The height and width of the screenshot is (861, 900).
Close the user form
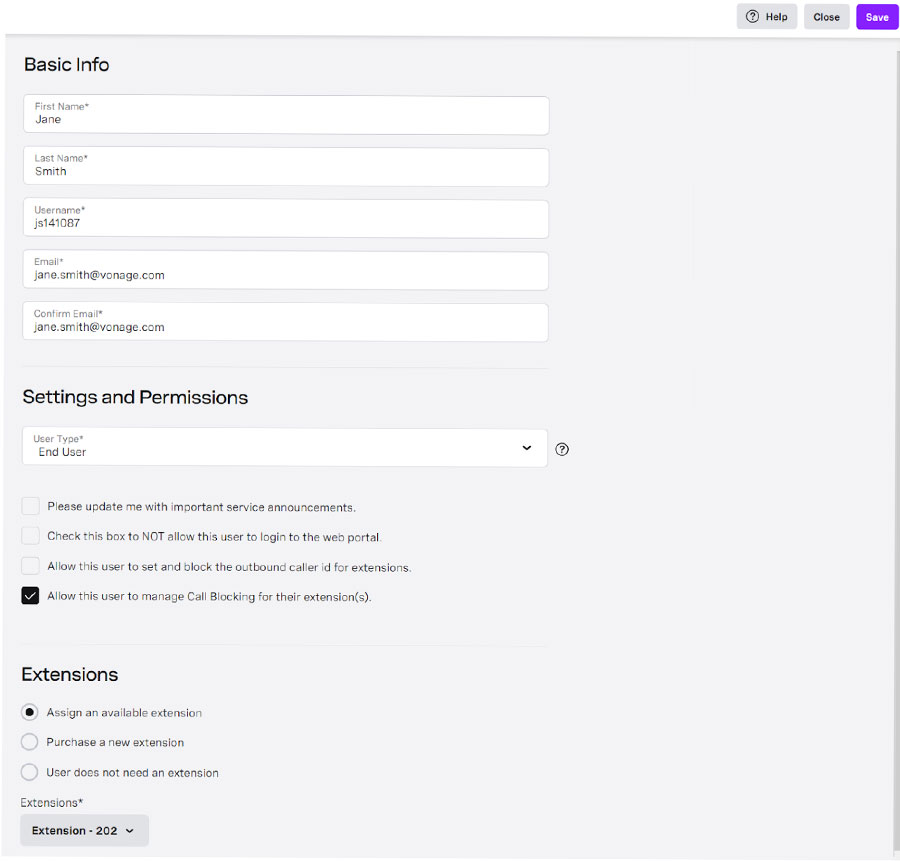826,17
